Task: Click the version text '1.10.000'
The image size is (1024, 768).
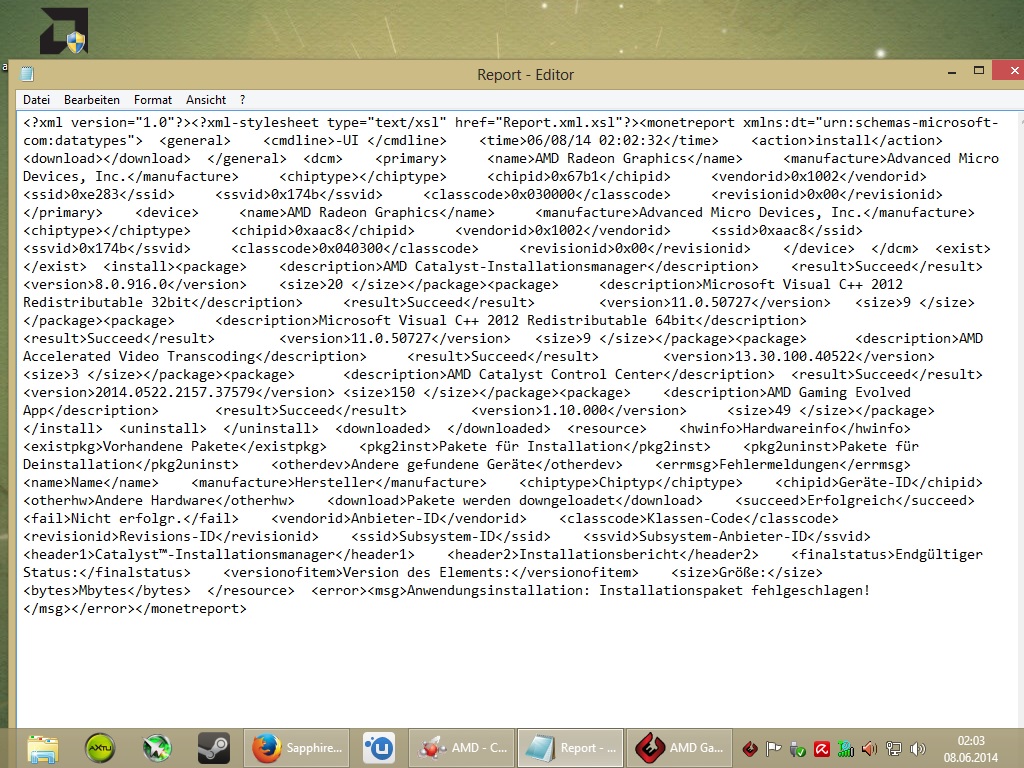Action: click(x=575, y=411)
